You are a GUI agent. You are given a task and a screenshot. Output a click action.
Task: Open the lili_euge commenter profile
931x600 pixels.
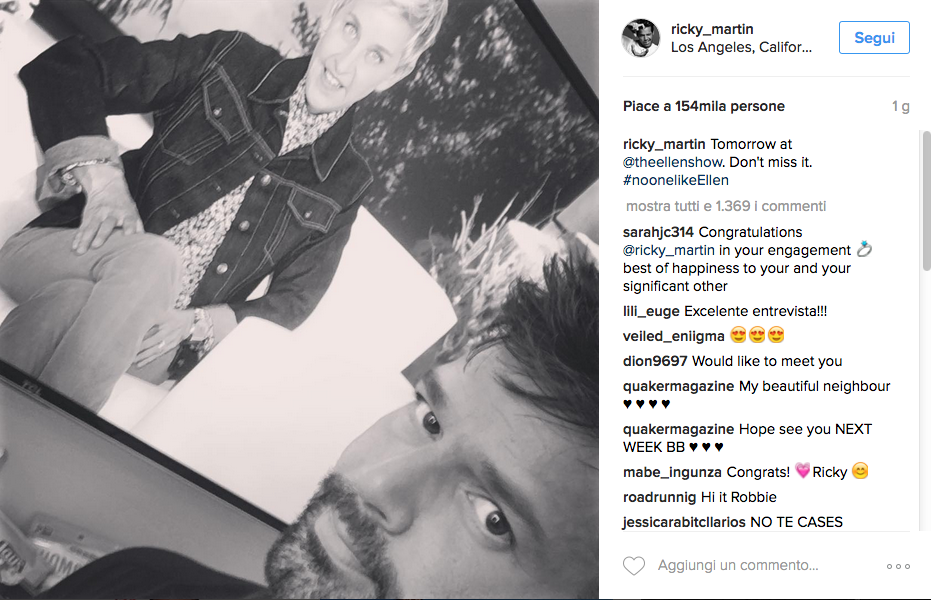[651, 311]
